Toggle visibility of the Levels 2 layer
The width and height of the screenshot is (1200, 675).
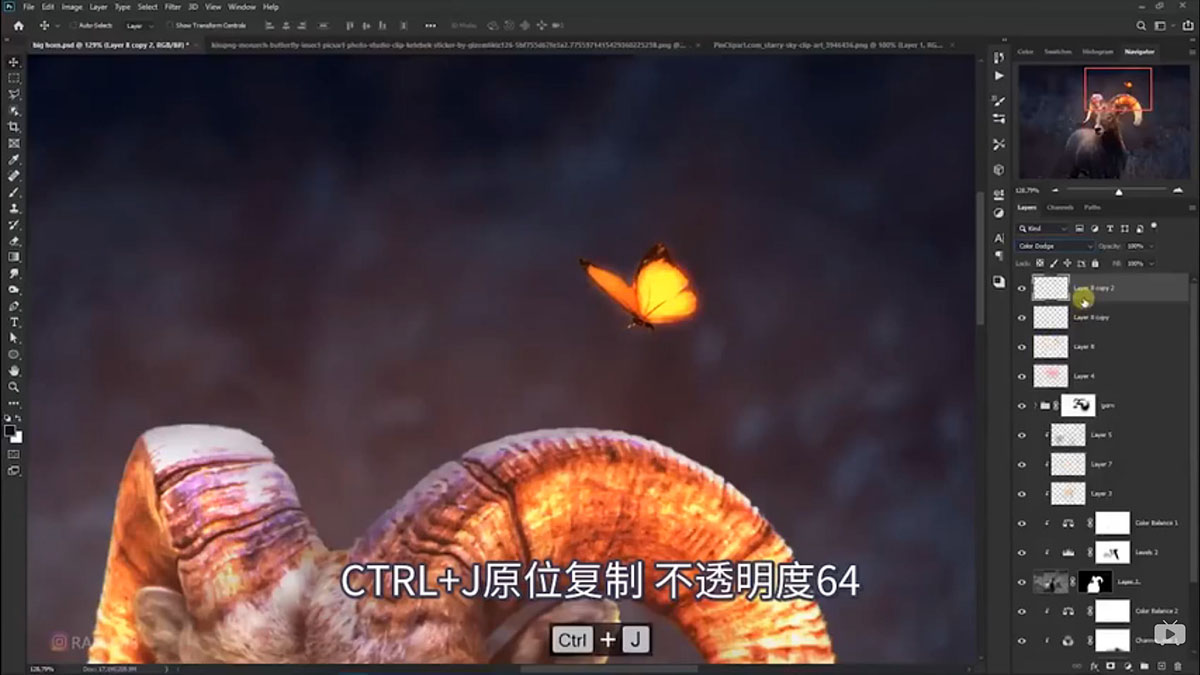pyautogui.click(x=1022, y=551)
